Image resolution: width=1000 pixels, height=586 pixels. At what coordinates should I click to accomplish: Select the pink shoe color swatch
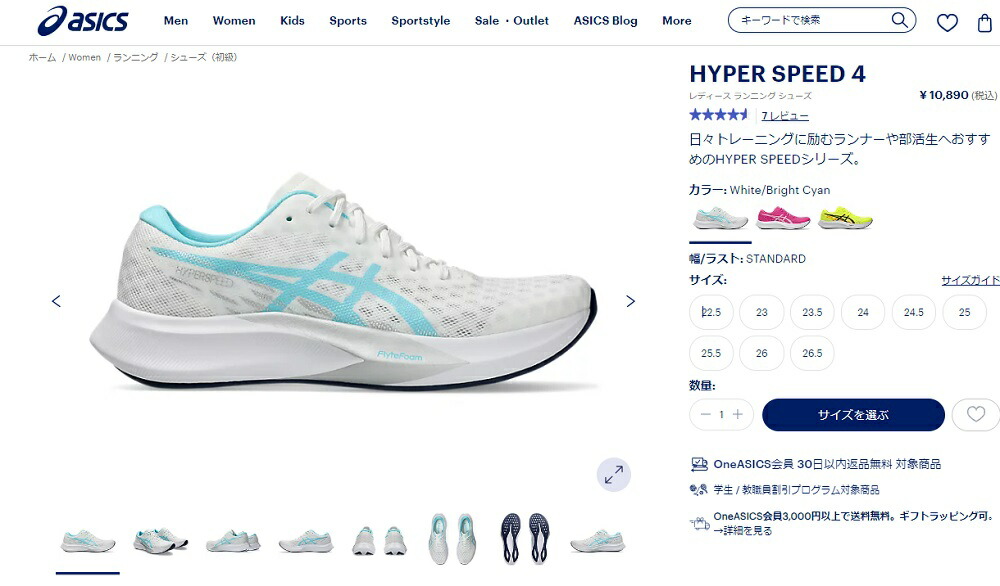(x=783, y=218)
